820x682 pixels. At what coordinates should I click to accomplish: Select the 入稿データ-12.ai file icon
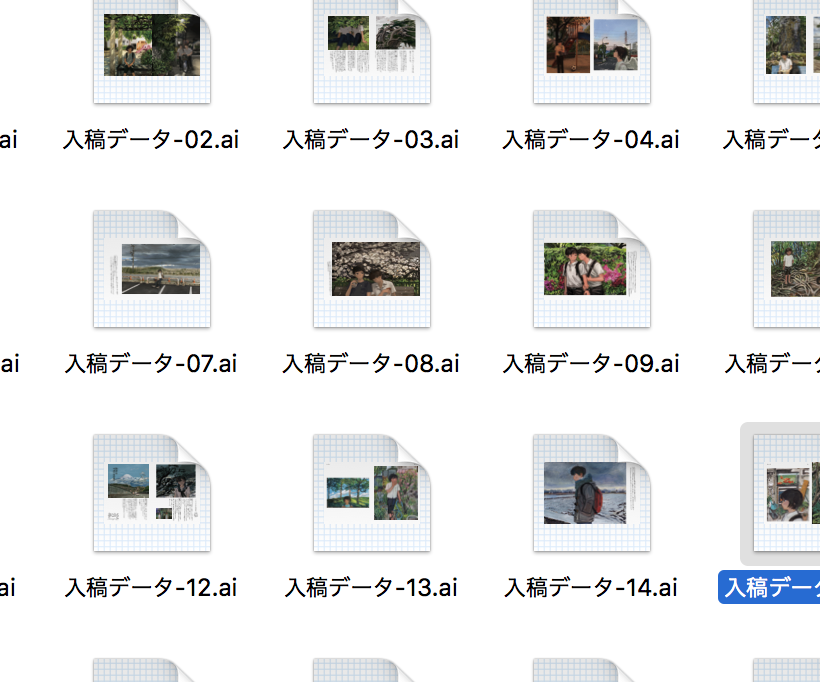(152, 493)
